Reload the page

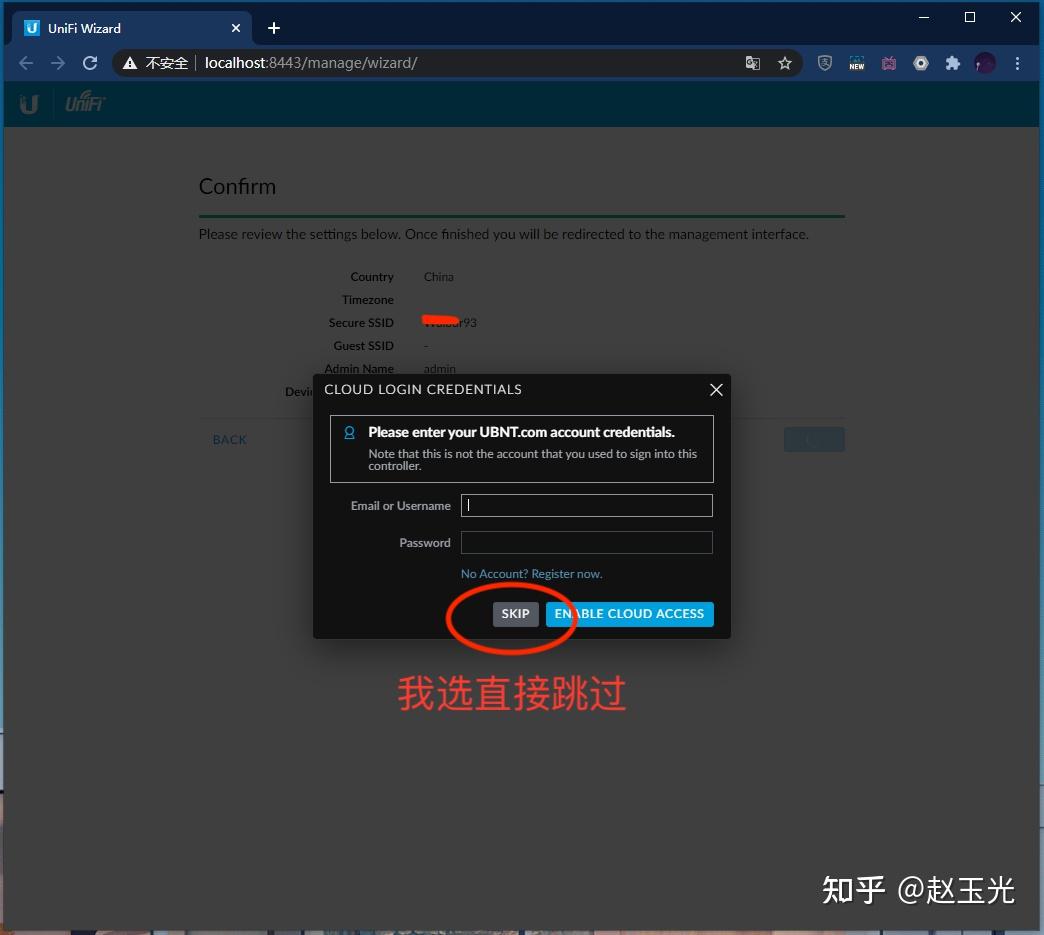pos(90,63)
